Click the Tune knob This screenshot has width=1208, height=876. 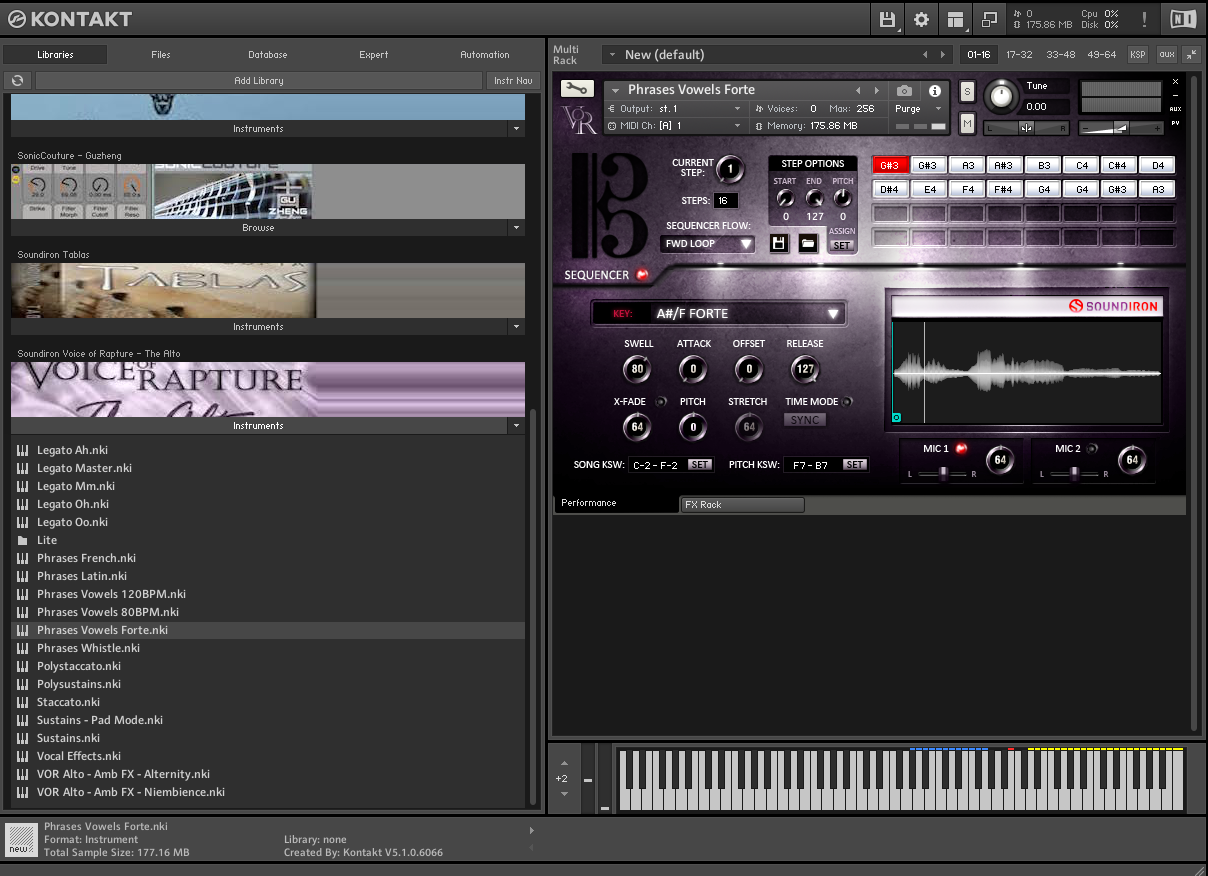(x=999, y=96)
